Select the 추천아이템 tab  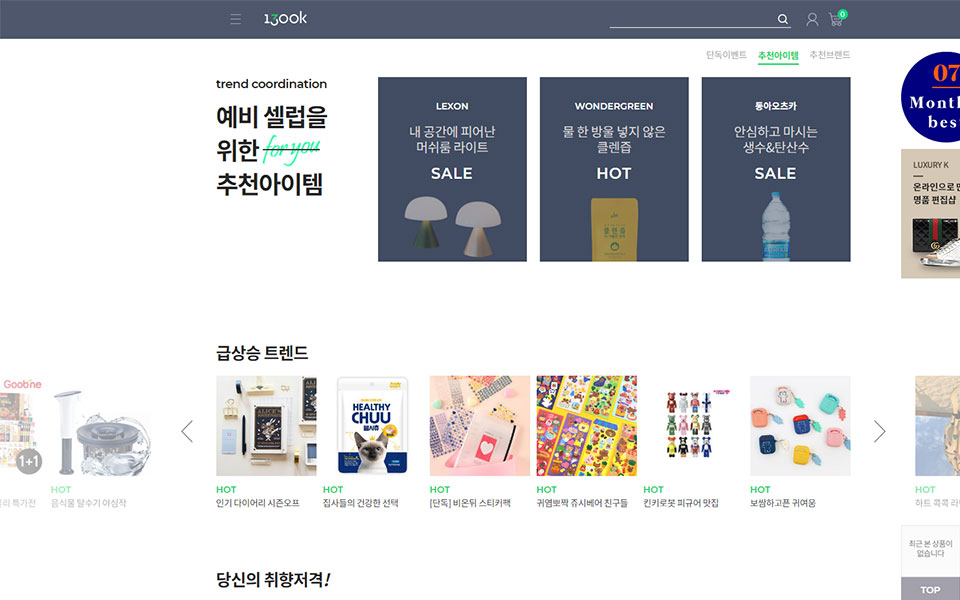[778, 56]
